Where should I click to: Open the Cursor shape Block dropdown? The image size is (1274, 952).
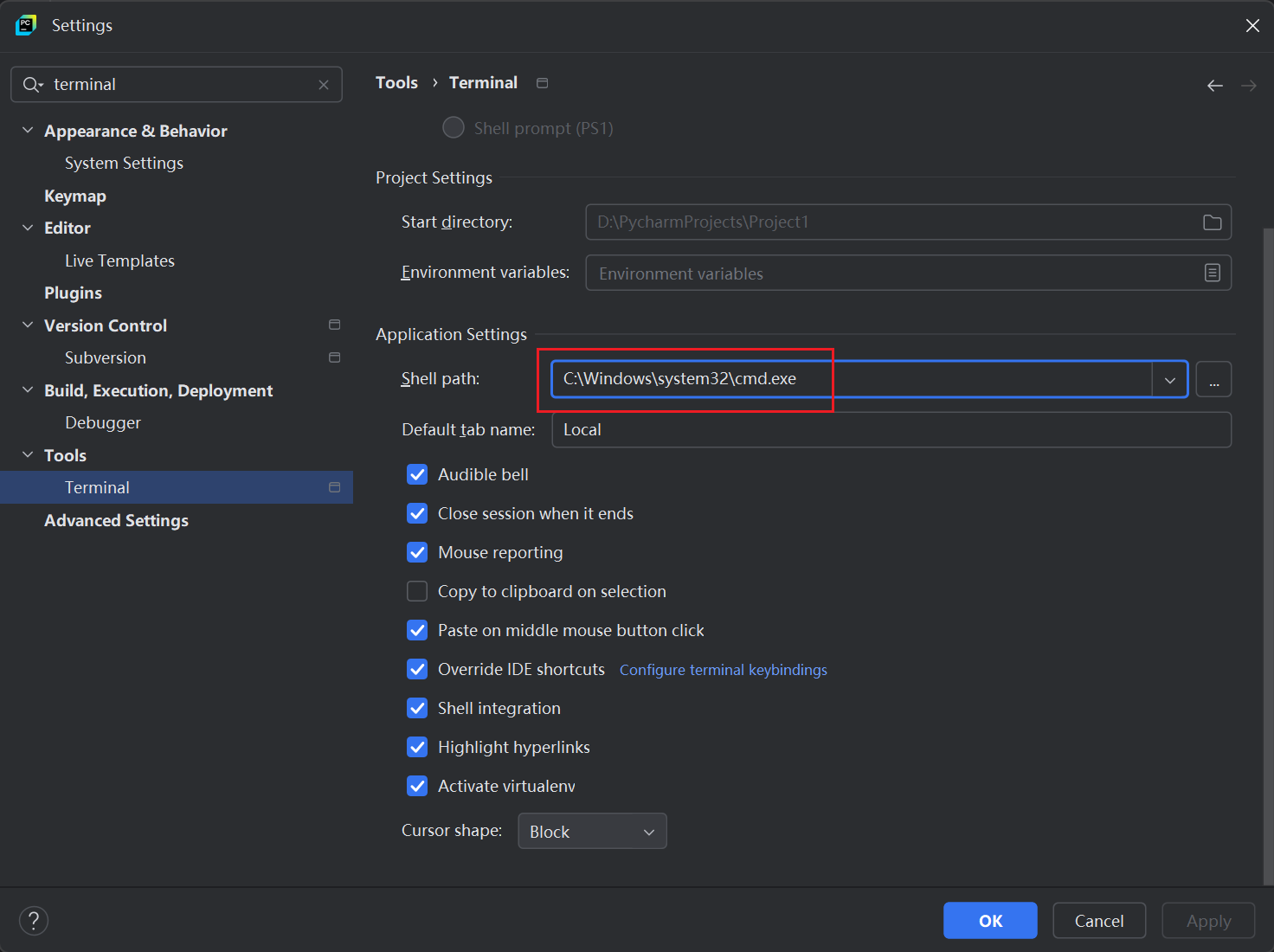point(592,831)
